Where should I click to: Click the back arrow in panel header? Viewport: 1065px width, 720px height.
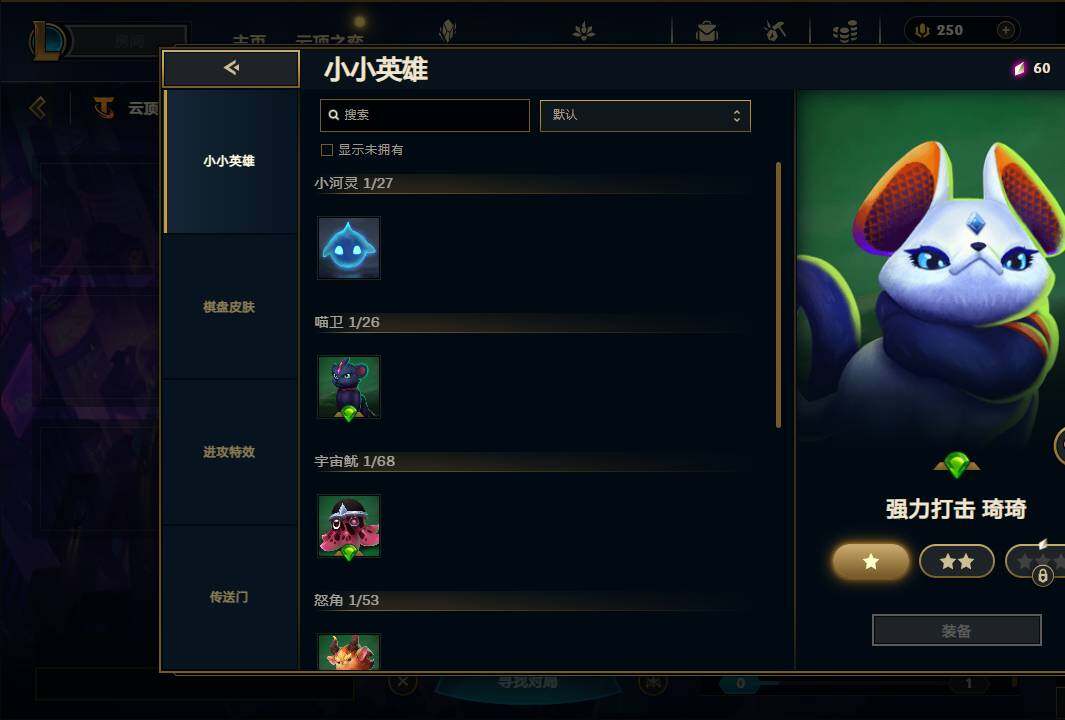[x=231, y=68]
